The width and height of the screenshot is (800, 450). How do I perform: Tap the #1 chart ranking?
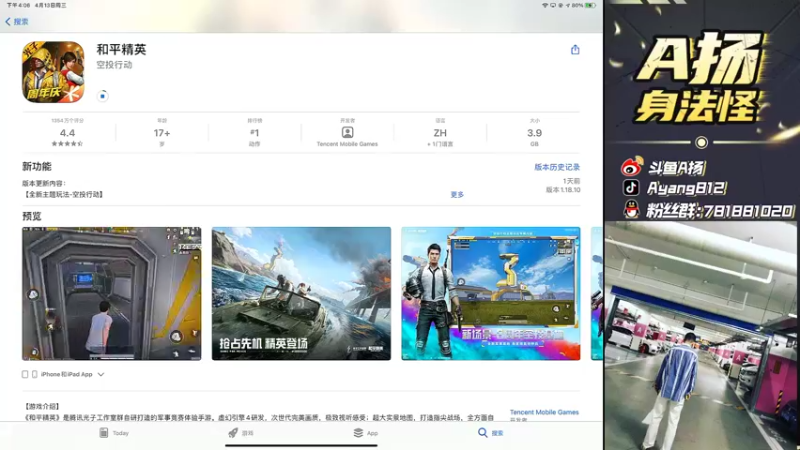pos(255,133)
